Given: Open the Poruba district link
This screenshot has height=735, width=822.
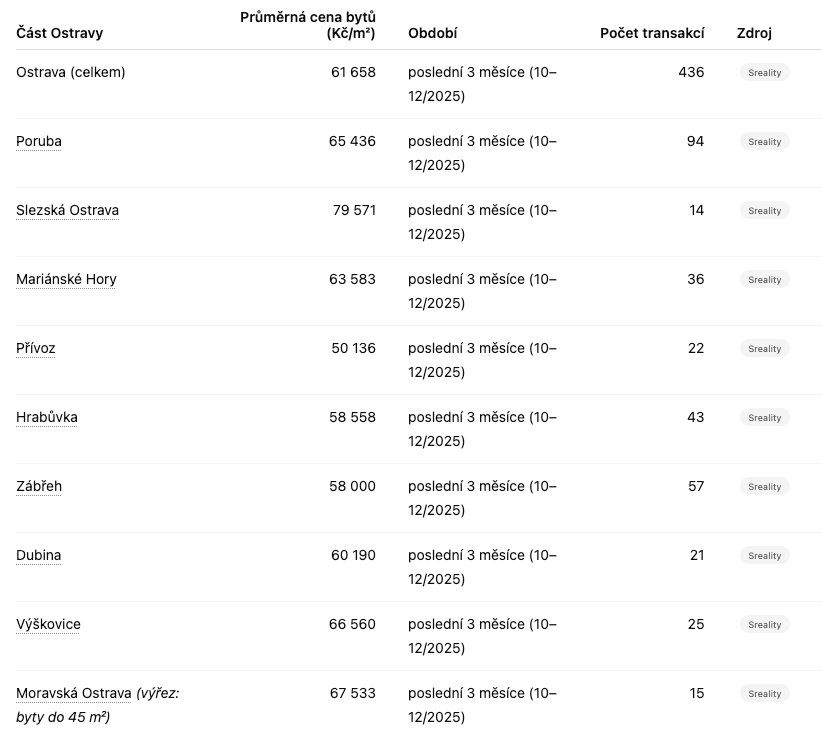Looking at the screenshot, I should (39, 141).
